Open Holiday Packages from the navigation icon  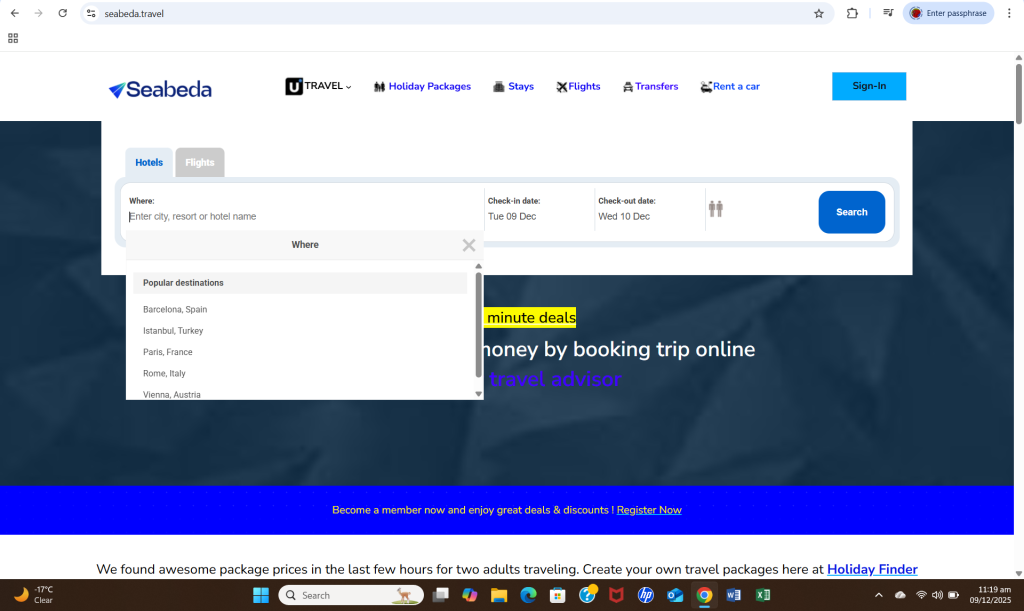(378, 86)
